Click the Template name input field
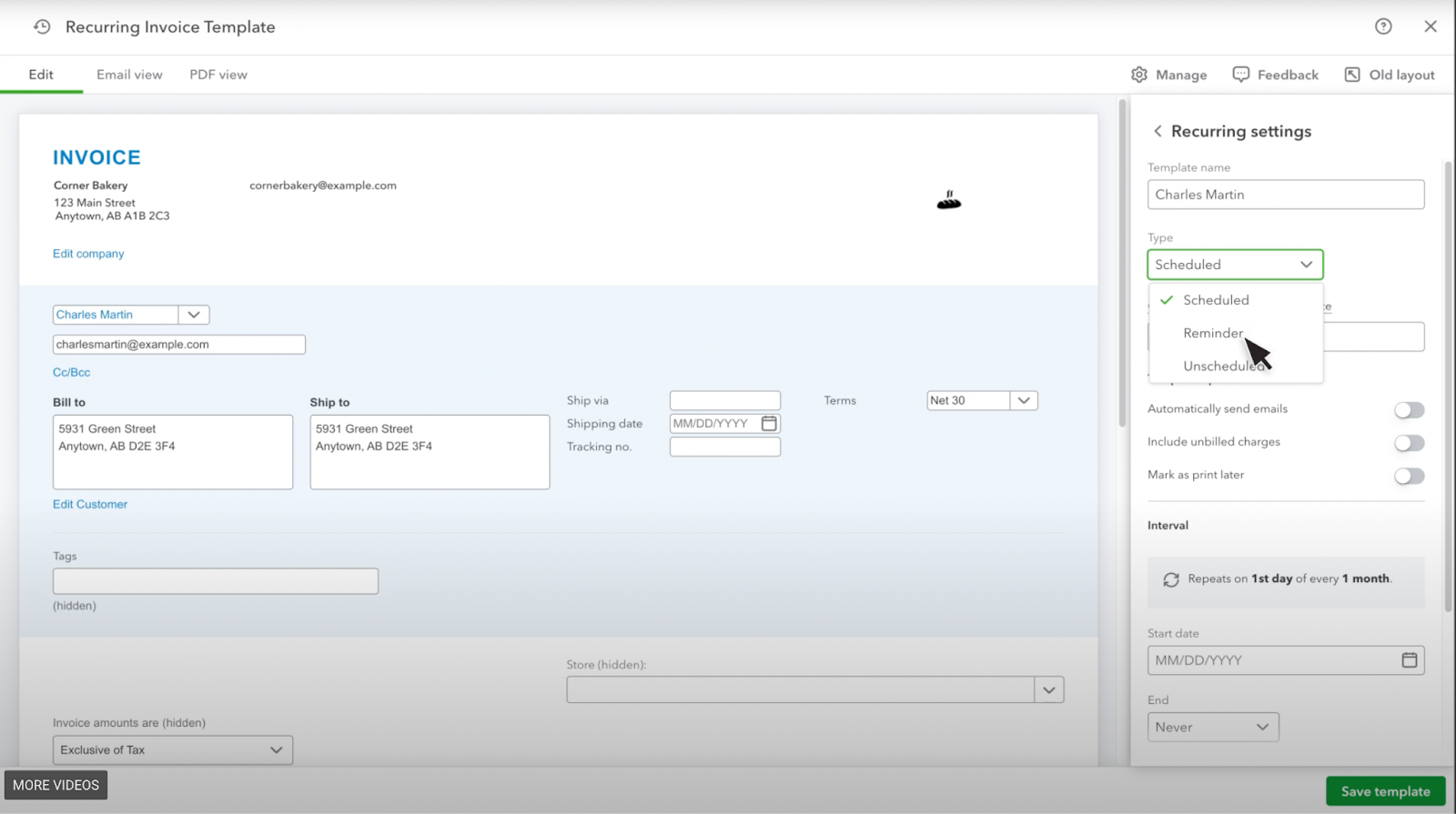The image size is (1456, 814). click(1286, 195)
